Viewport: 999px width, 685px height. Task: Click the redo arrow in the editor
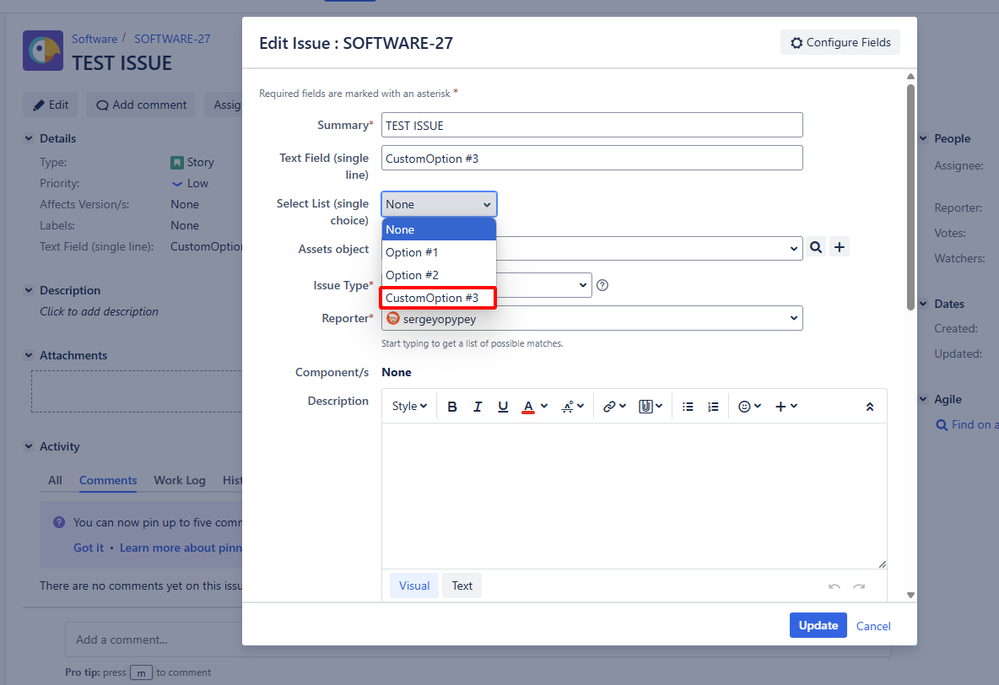point(859,586)
